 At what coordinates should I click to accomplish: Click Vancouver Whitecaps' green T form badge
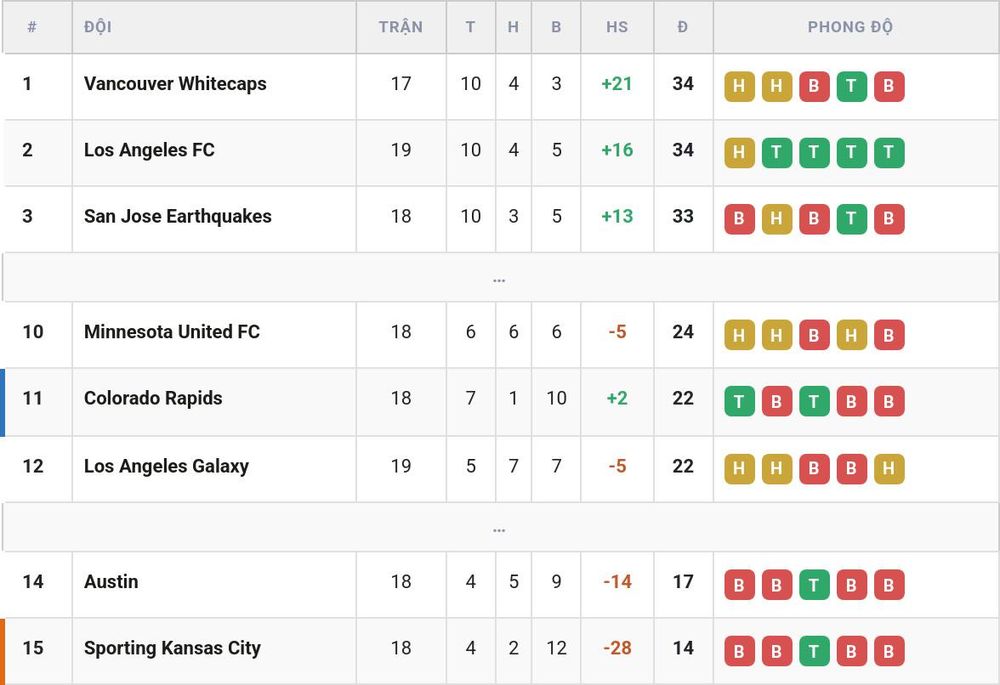(851, 86)
